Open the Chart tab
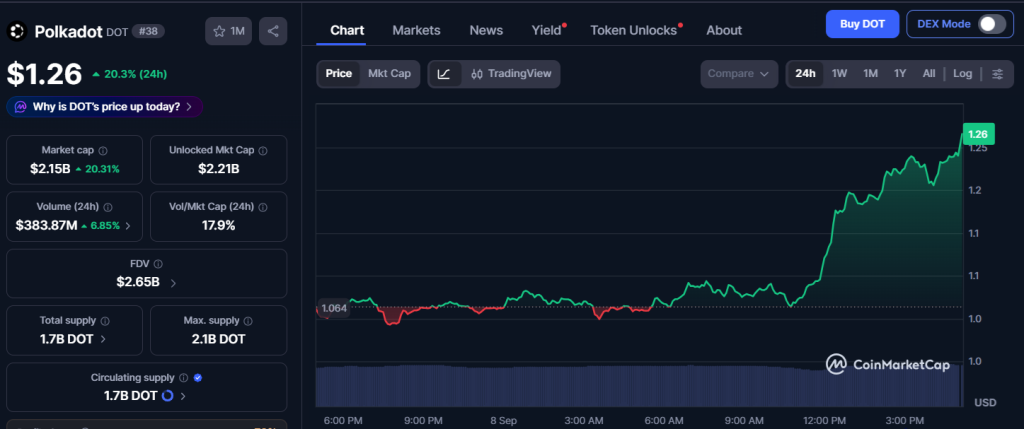 tap(347, 31)
